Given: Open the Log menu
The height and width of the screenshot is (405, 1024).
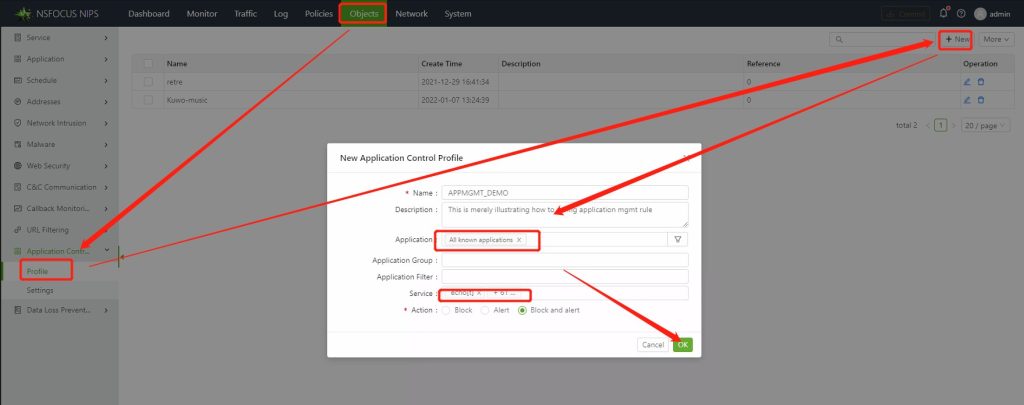Looking at the screenshot, I should click(281, 14).
